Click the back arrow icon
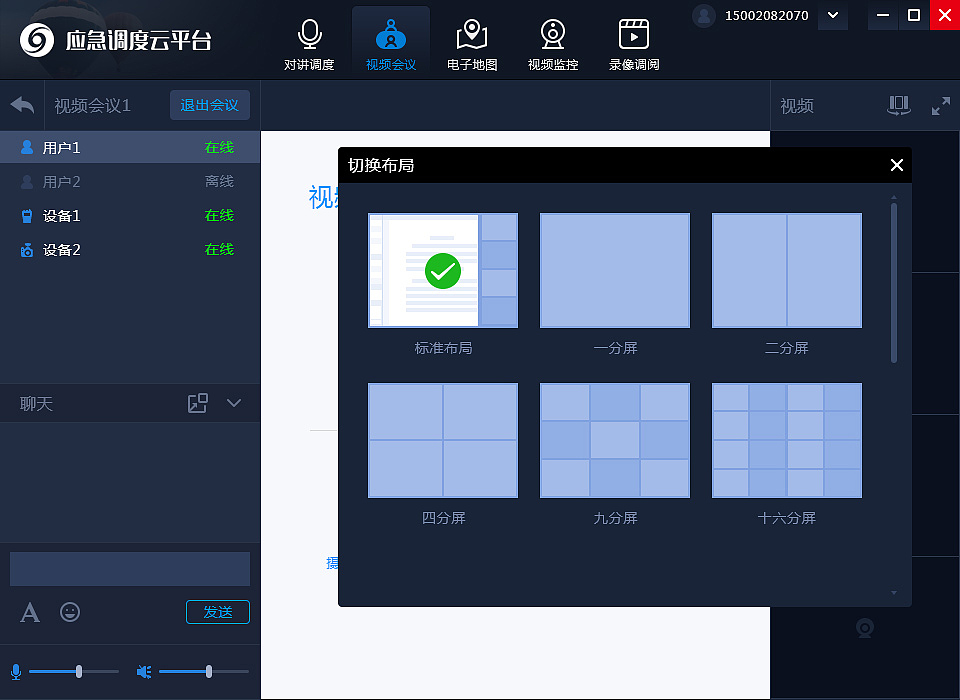 click(23, 105)
